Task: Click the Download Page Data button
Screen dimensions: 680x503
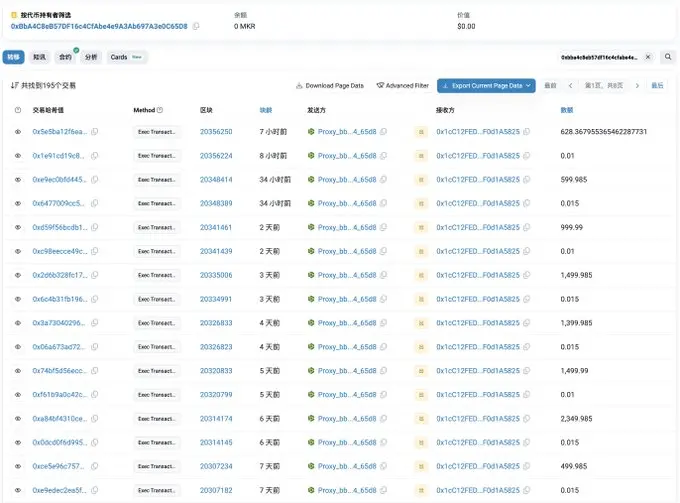Action: pyautogui.click(x=330, y=86)
